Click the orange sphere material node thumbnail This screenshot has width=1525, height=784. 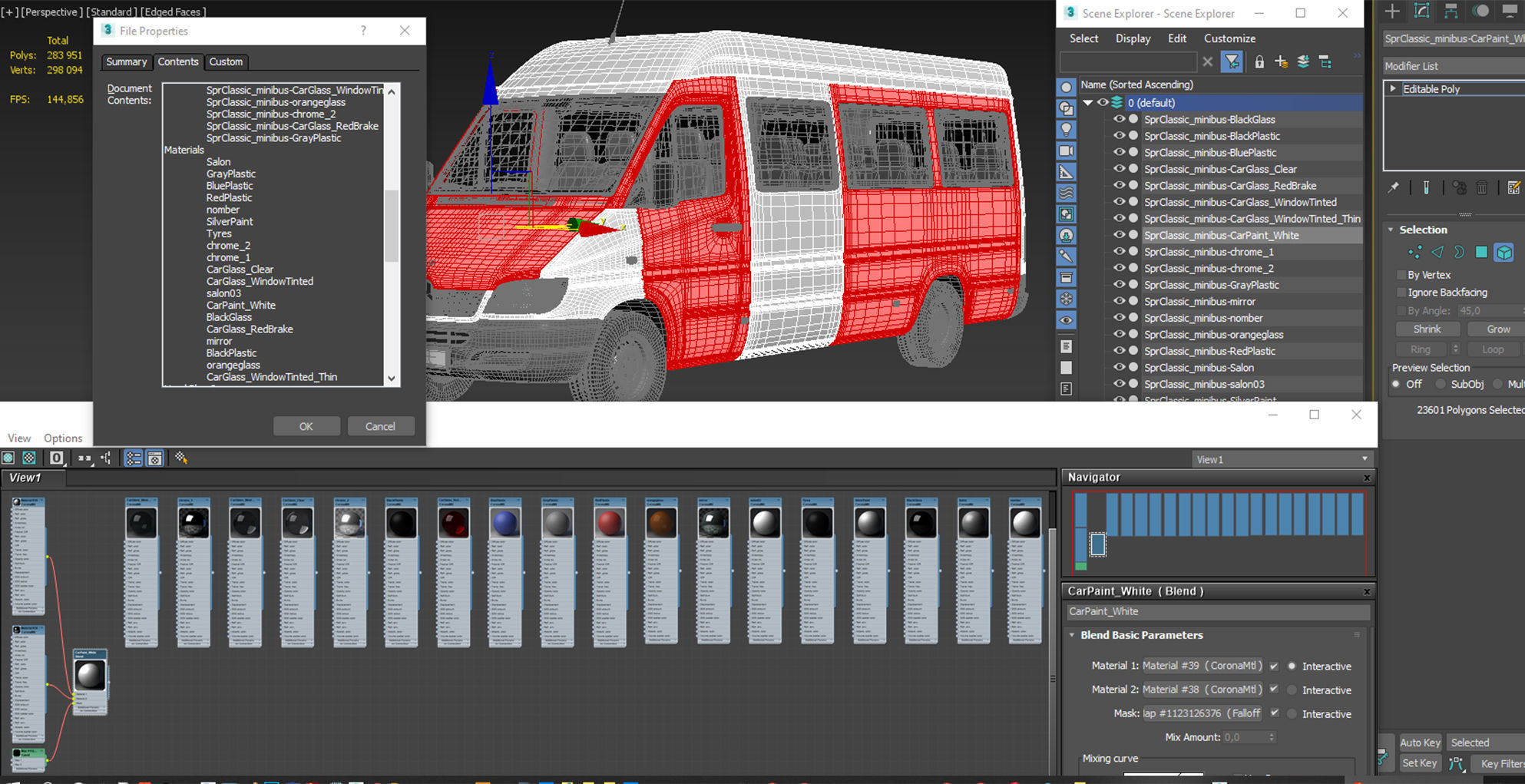click(x=661, y=524)
